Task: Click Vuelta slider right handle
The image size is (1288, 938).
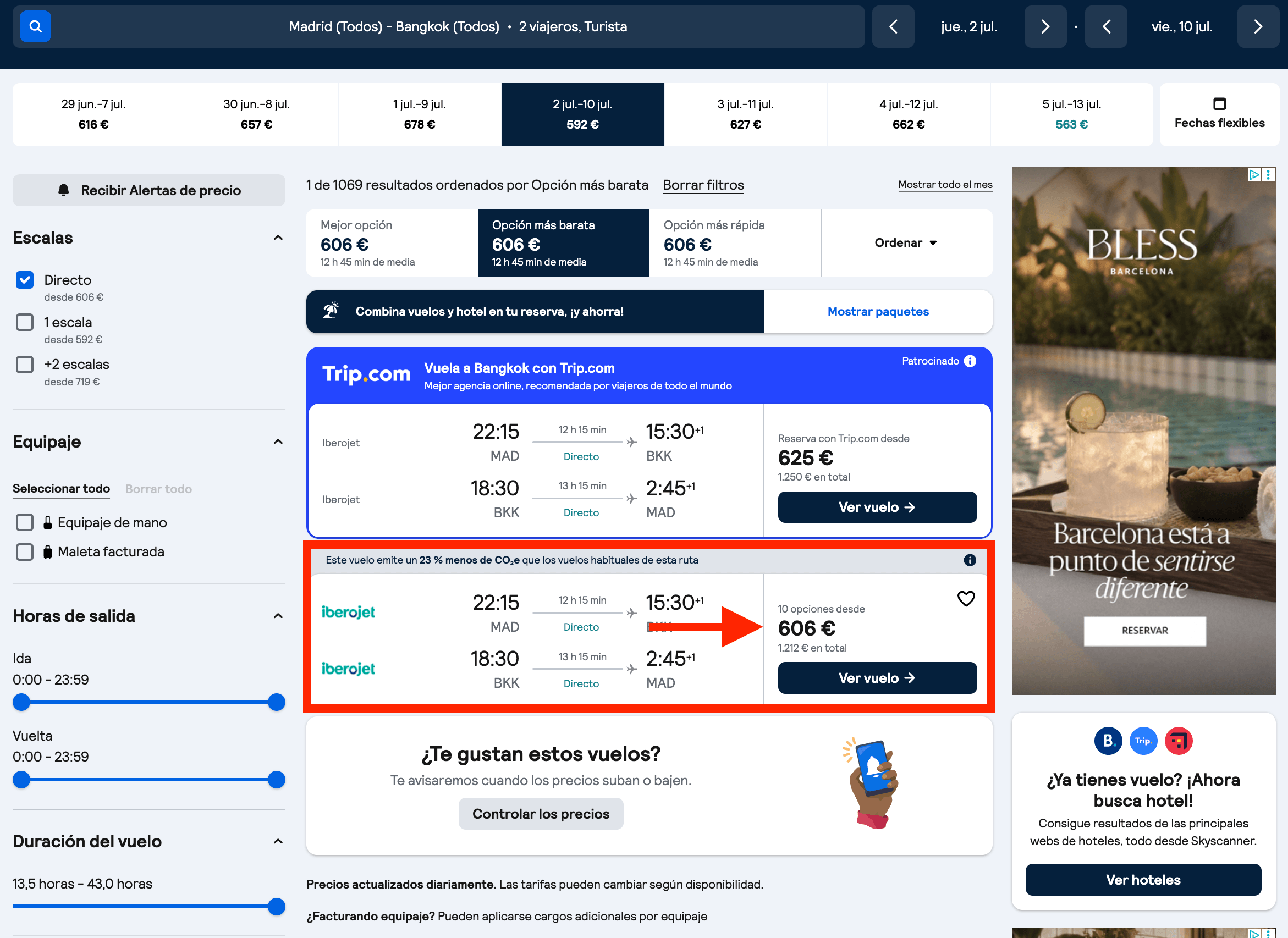Action: [277, 780]
